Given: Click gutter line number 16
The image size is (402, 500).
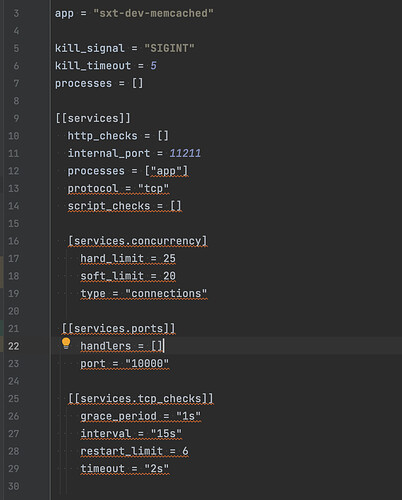Looking at the screenshot, I should click(x=13, y=241).
